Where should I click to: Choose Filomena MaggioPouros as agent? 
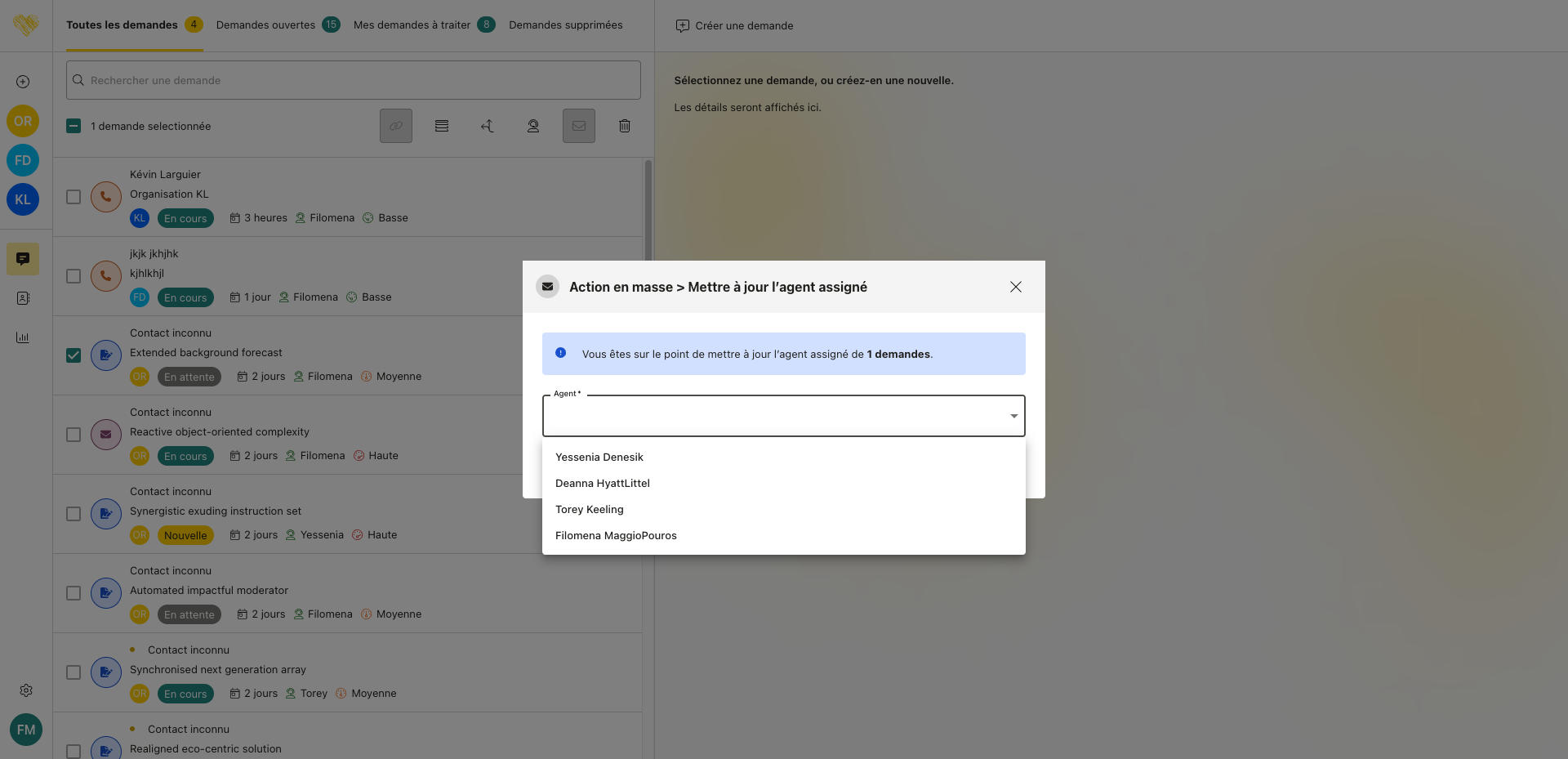pyautogui.click(x=616, y=535)
